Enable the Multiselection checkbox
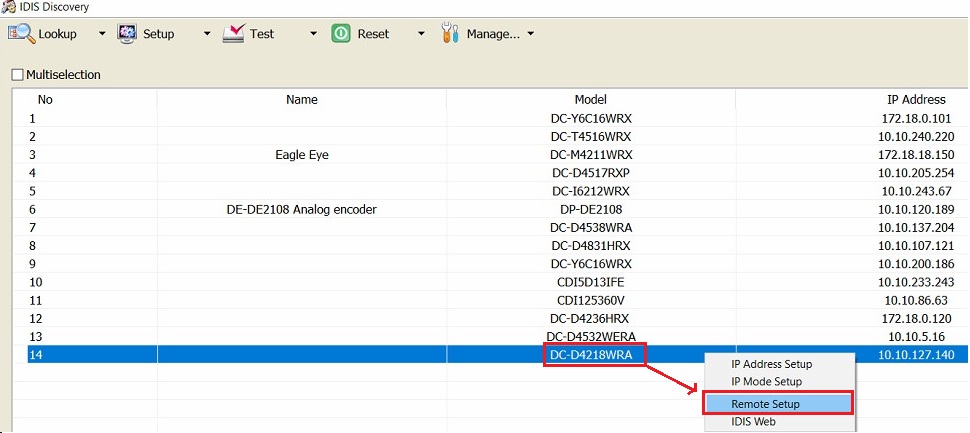 tap(17, 75)
